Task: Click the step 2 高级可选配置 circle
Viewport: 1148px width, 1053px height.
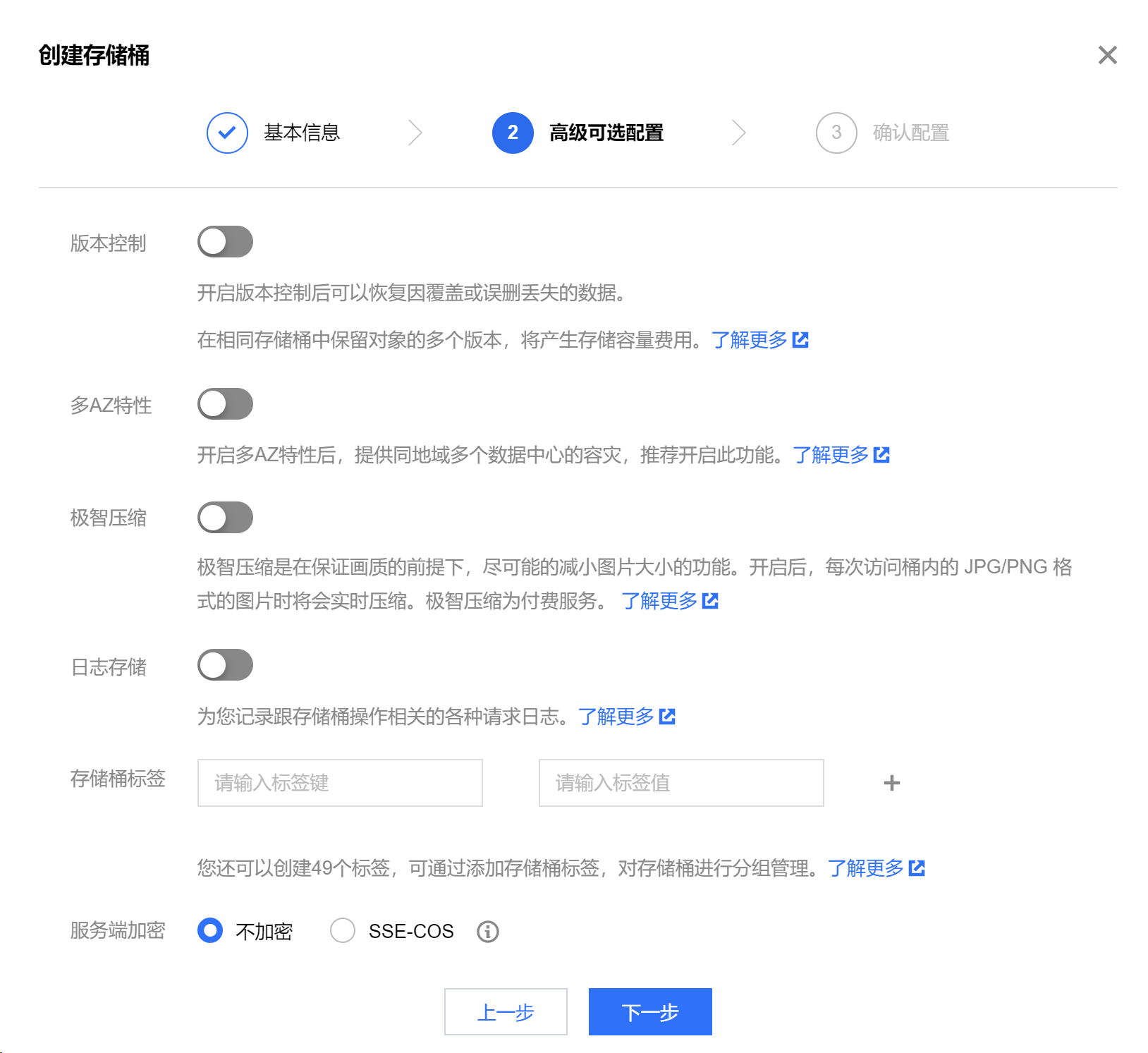Action: coord(513,133)
